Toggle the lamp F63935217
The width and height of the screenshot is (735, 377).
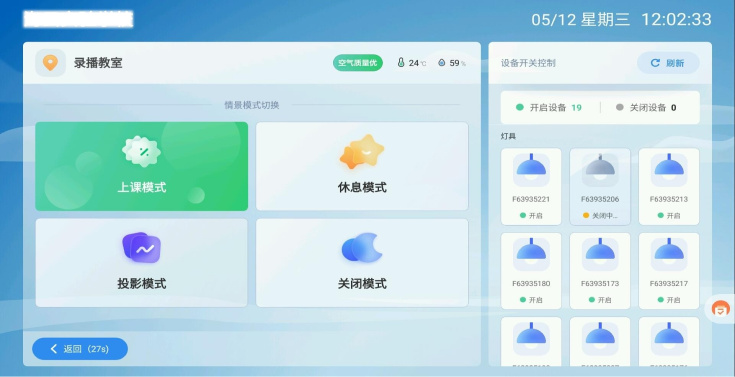(x=669, y=271)
